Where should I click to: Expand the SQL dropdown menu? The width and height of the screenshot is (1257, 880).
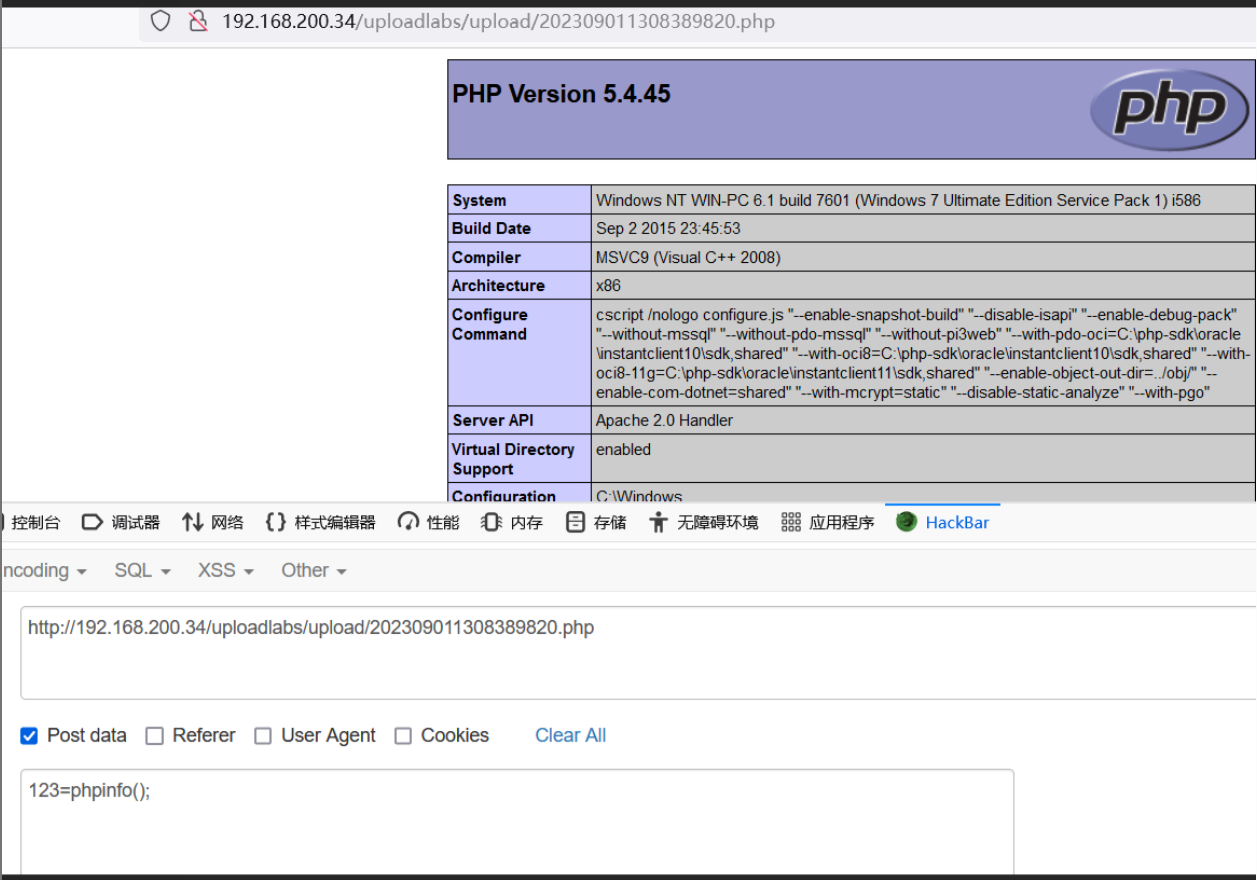pos(142,570)
